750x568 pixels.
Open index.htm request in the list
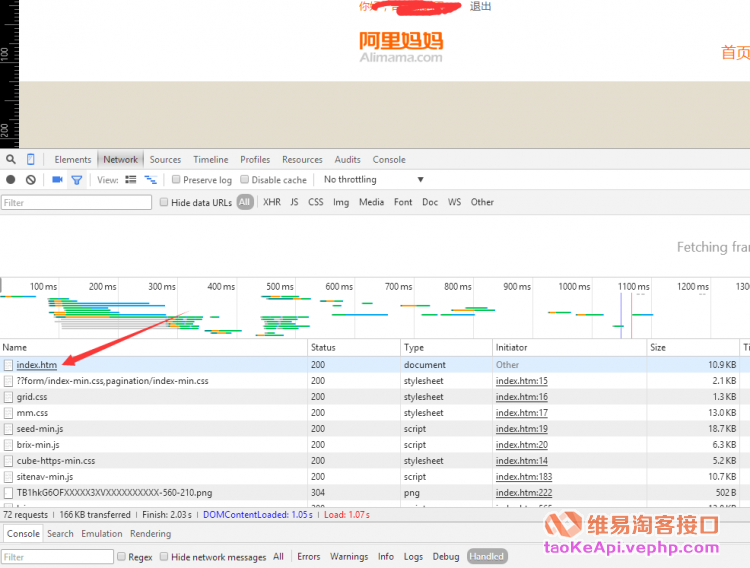click(x=37, y=365)
